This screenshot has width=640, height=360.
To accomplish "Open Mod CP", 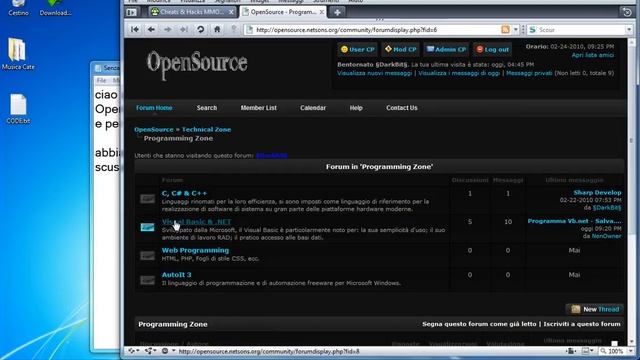I will coord(400,49).
